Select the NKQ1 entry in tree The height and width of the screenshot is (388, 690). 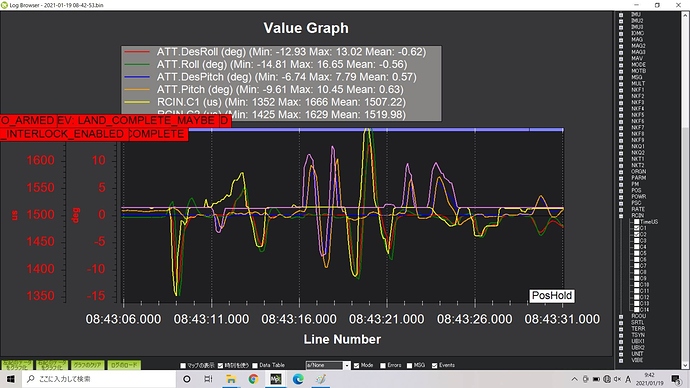coord(638,146)
